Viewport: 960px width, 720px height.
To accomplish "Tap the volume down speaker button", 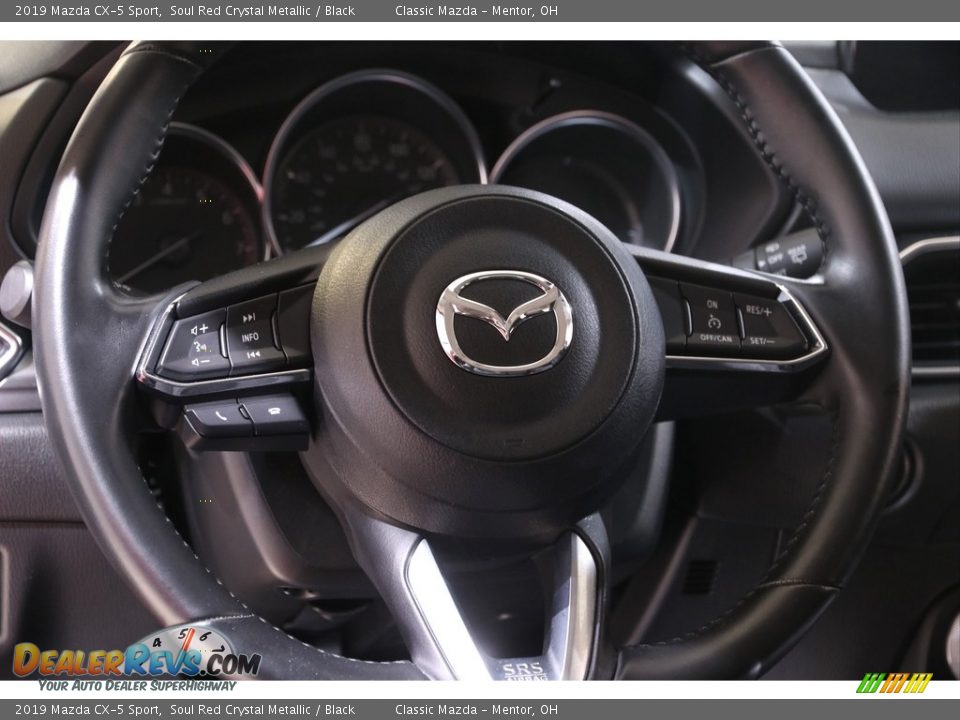I will point(201,362).
